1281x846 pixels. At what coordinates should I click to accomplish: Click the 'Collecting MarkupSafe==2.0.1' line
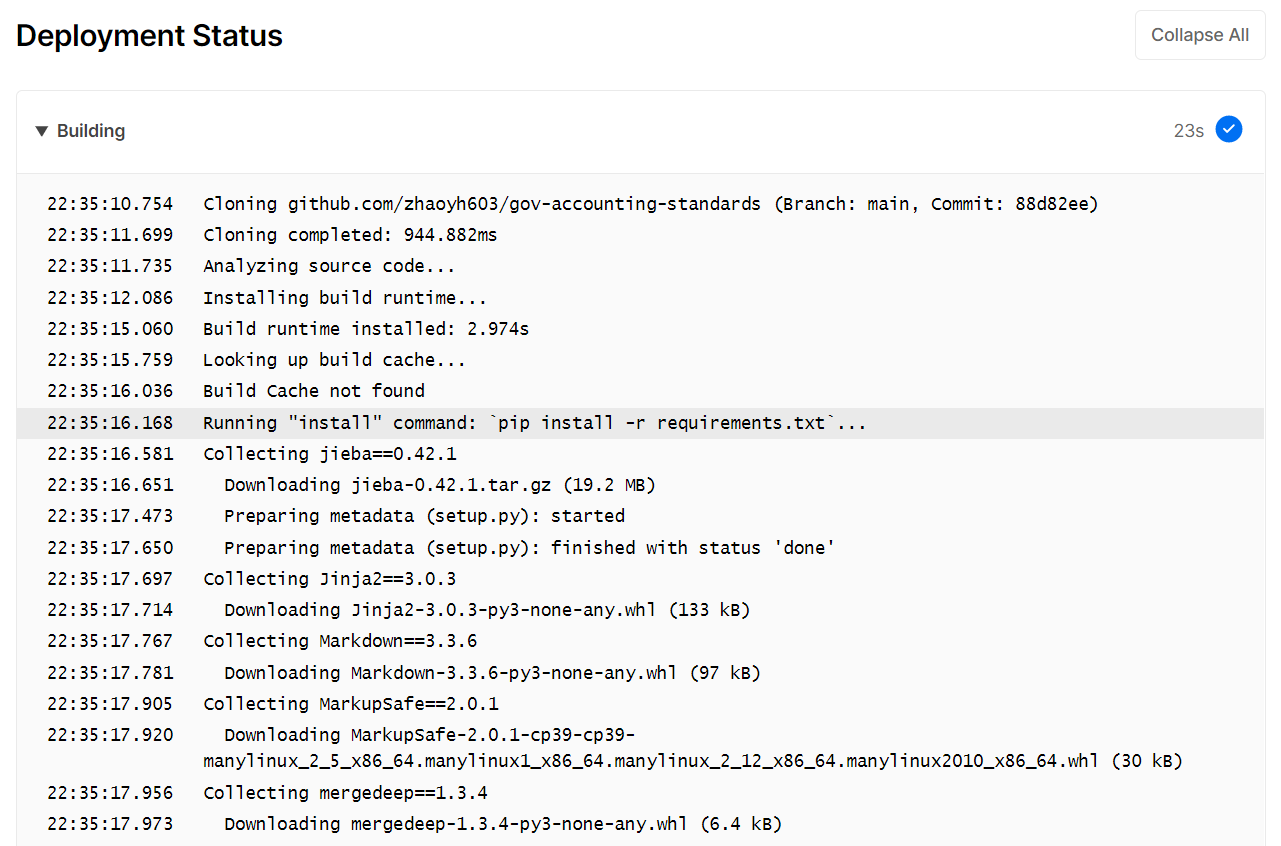pyautogui.click(x=350, y=704)
